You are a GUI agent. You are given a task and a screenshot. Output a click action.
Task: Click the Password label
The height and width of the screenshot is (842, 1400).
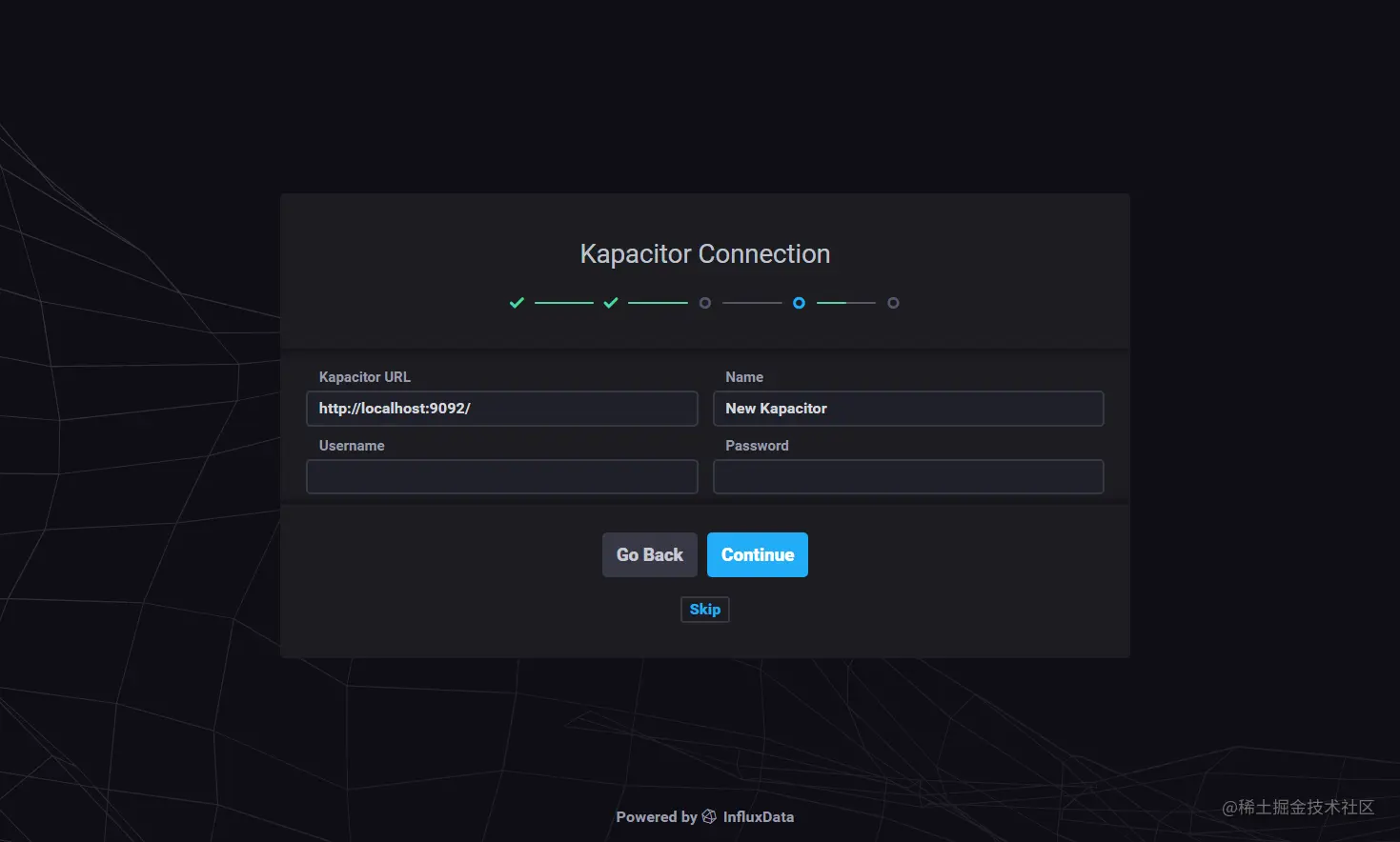click(x=757, y=446)
